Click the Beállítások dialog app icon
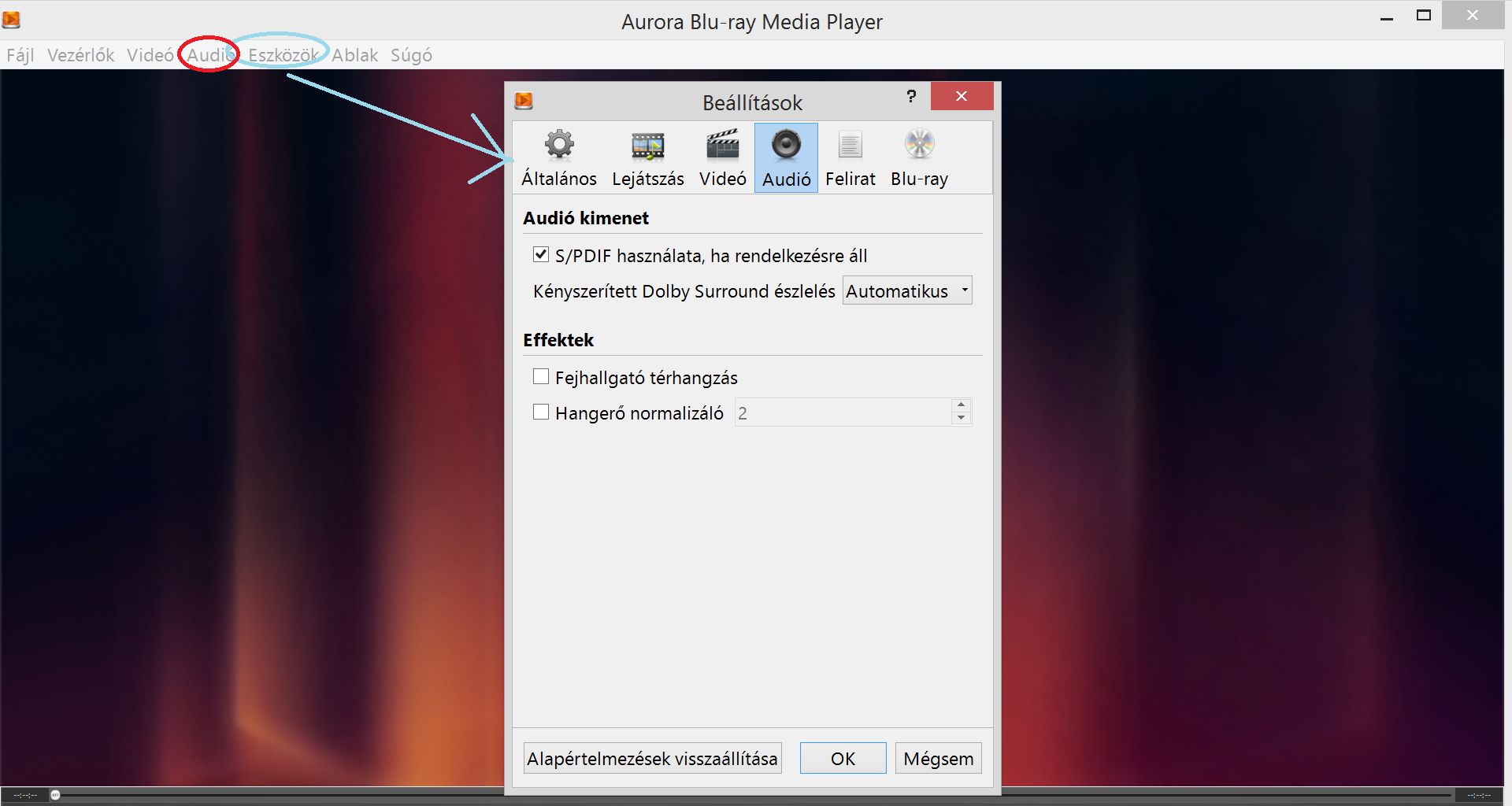1512x806 pixels. 524,101
